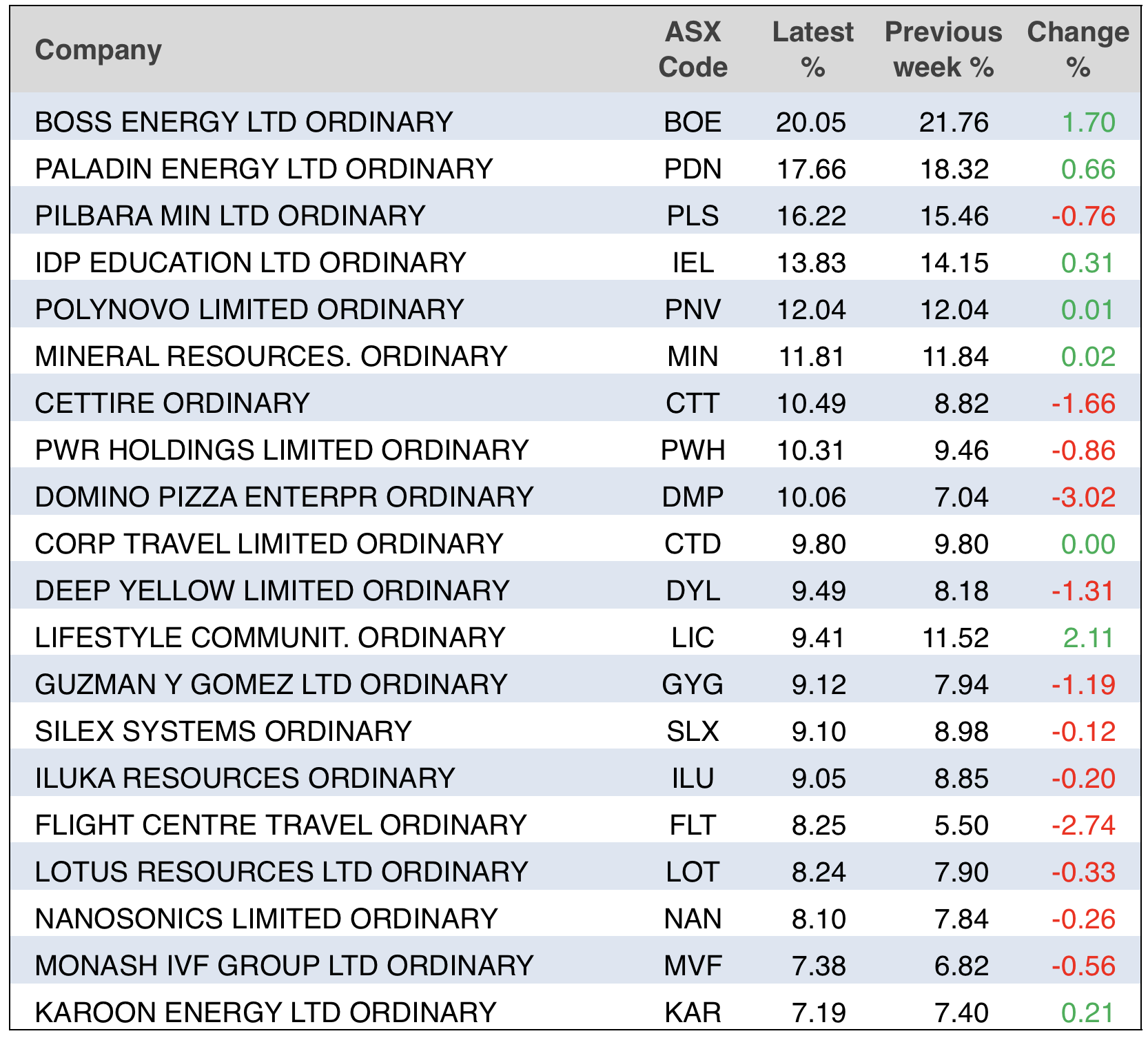1148x1038 pixels.
Task: Select MINERAL RESOURCES. ORDINARY company cell
Action: point(271,356)
